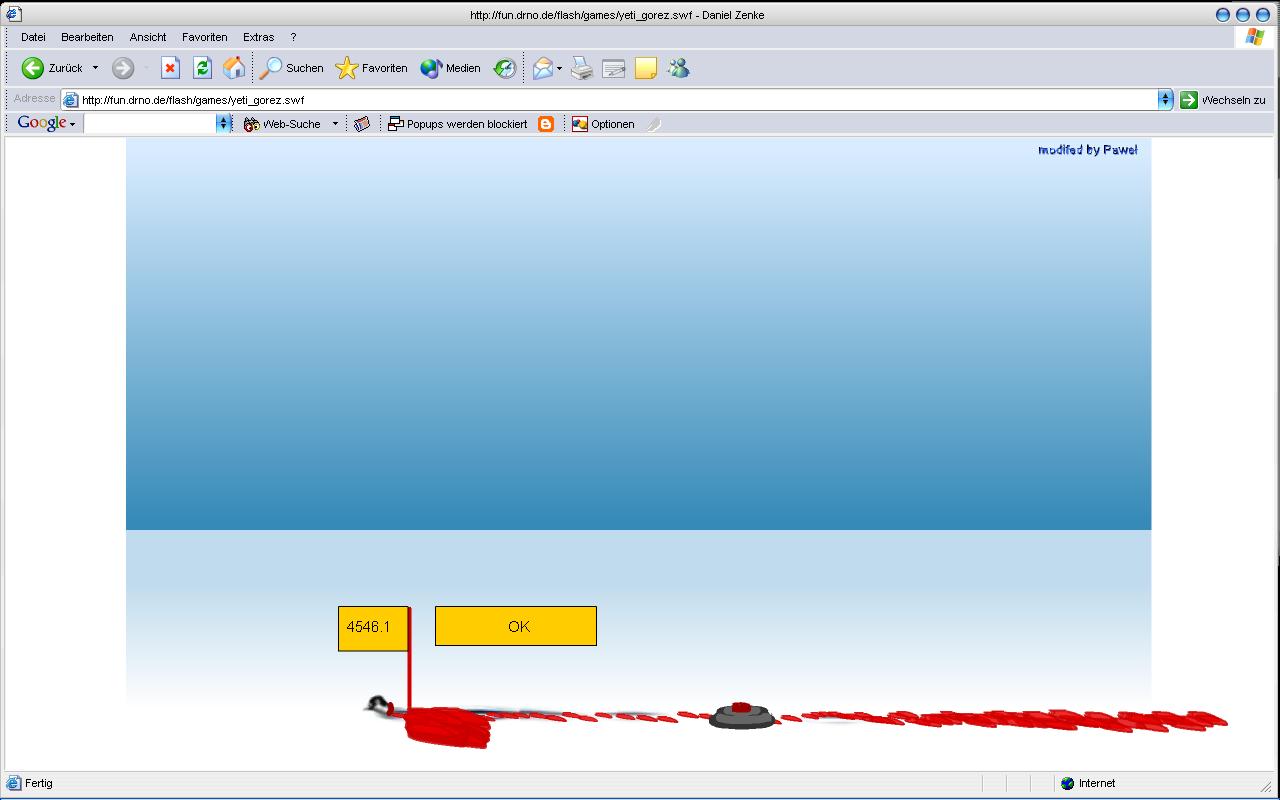Click the orange Blogger icon
Image resolution: width=1280 pixels, height=800 pixels.
tap(546, 124)
